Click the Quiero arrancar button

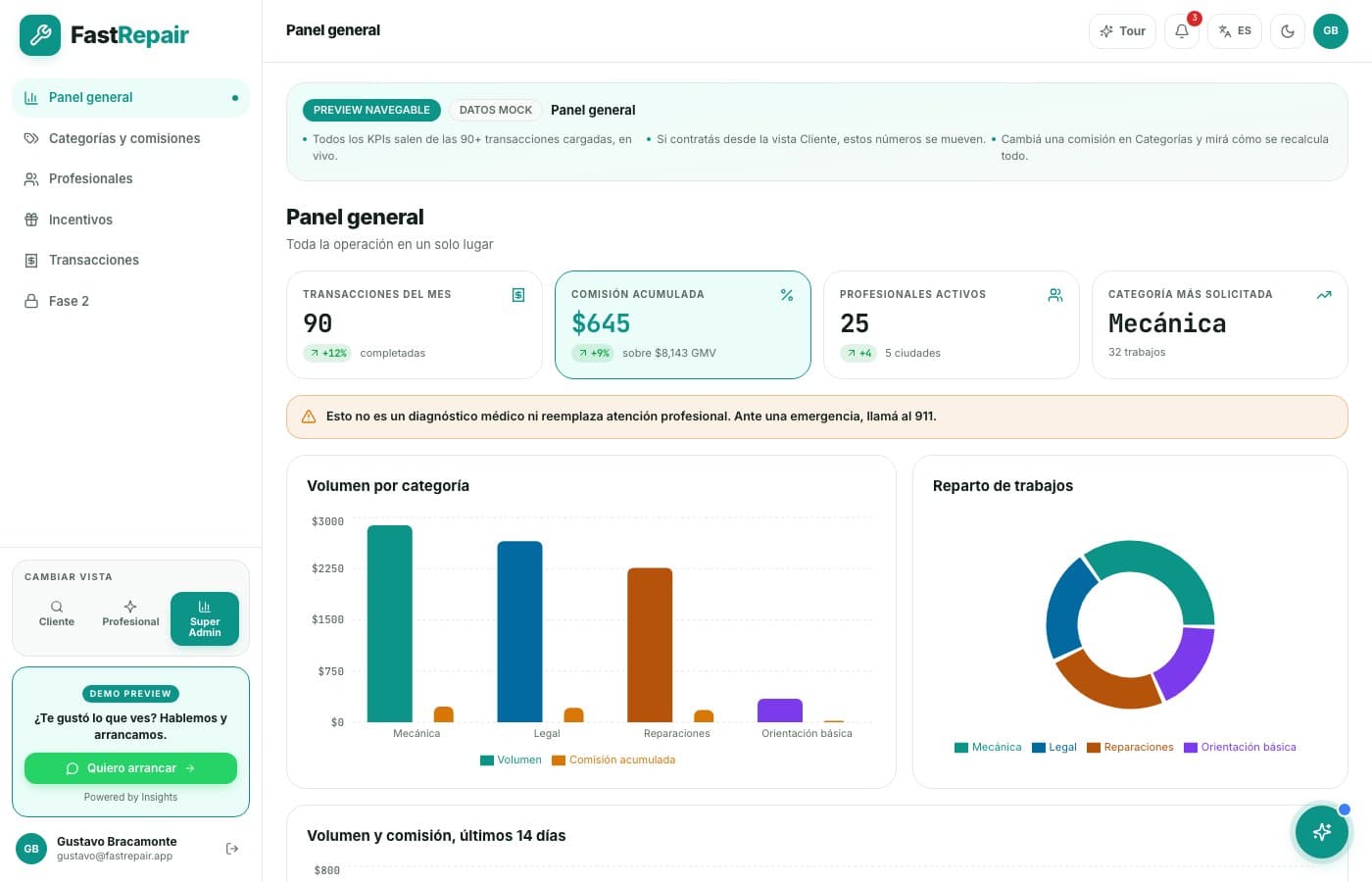130,768
